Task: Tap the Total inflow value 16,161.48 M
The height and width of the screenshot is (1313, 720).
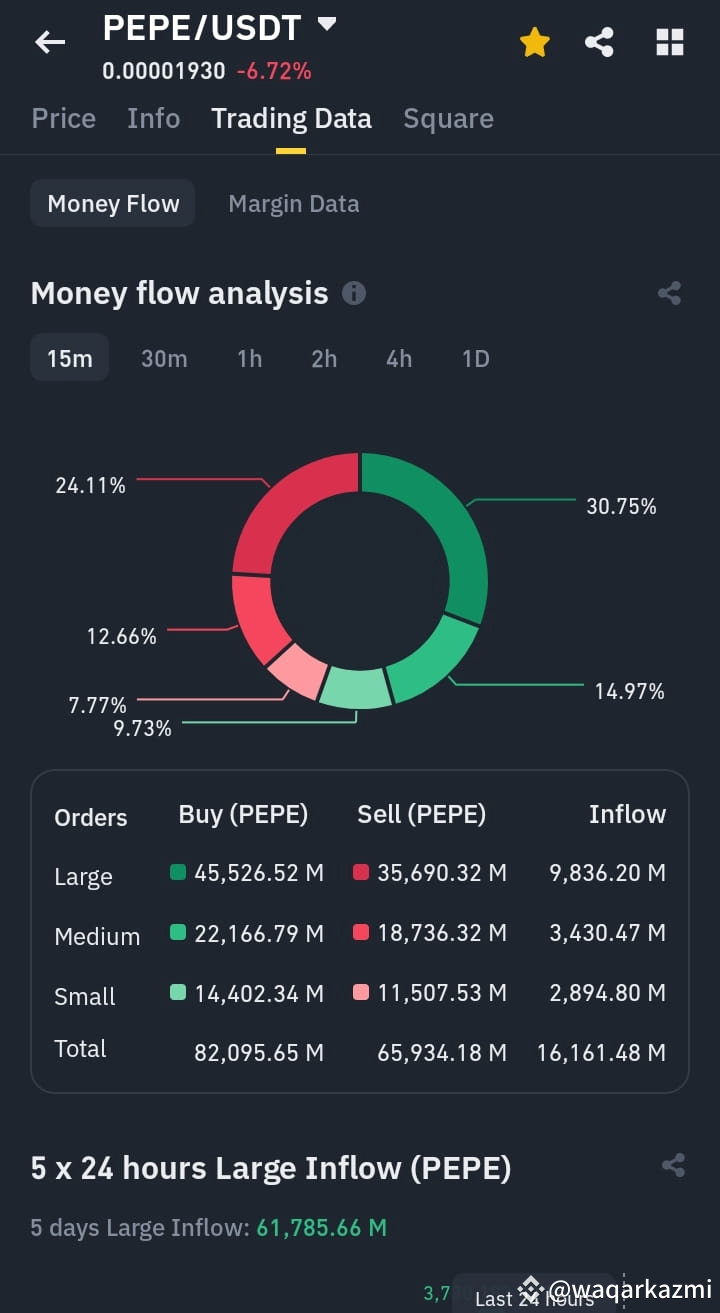Action: 601,1052
